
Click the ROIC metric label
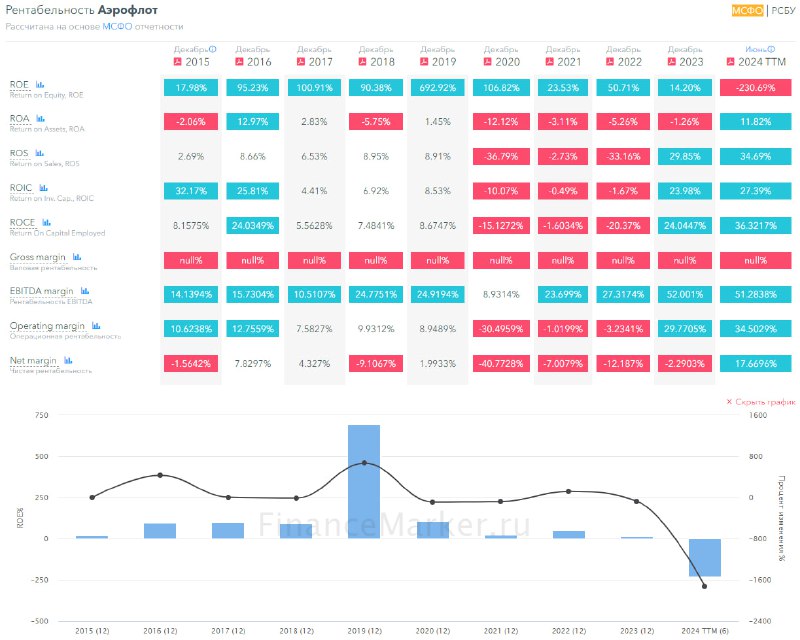(x=21, y=188)
